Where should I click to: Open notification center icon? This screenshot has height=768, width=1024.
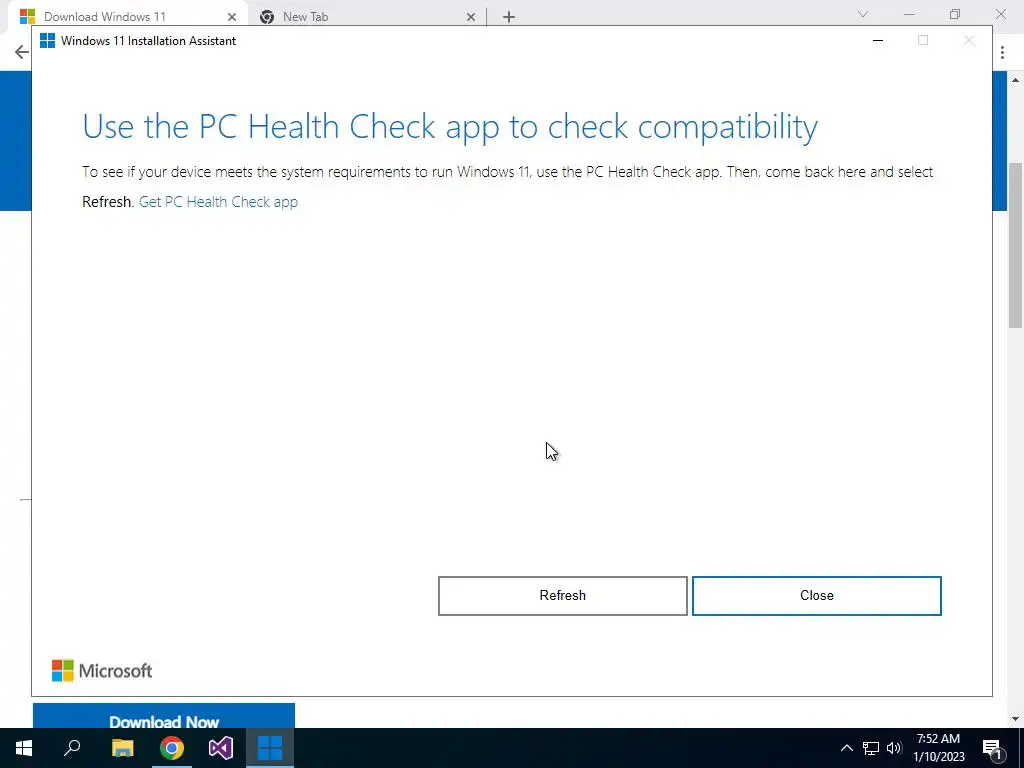tap(992, 748)
